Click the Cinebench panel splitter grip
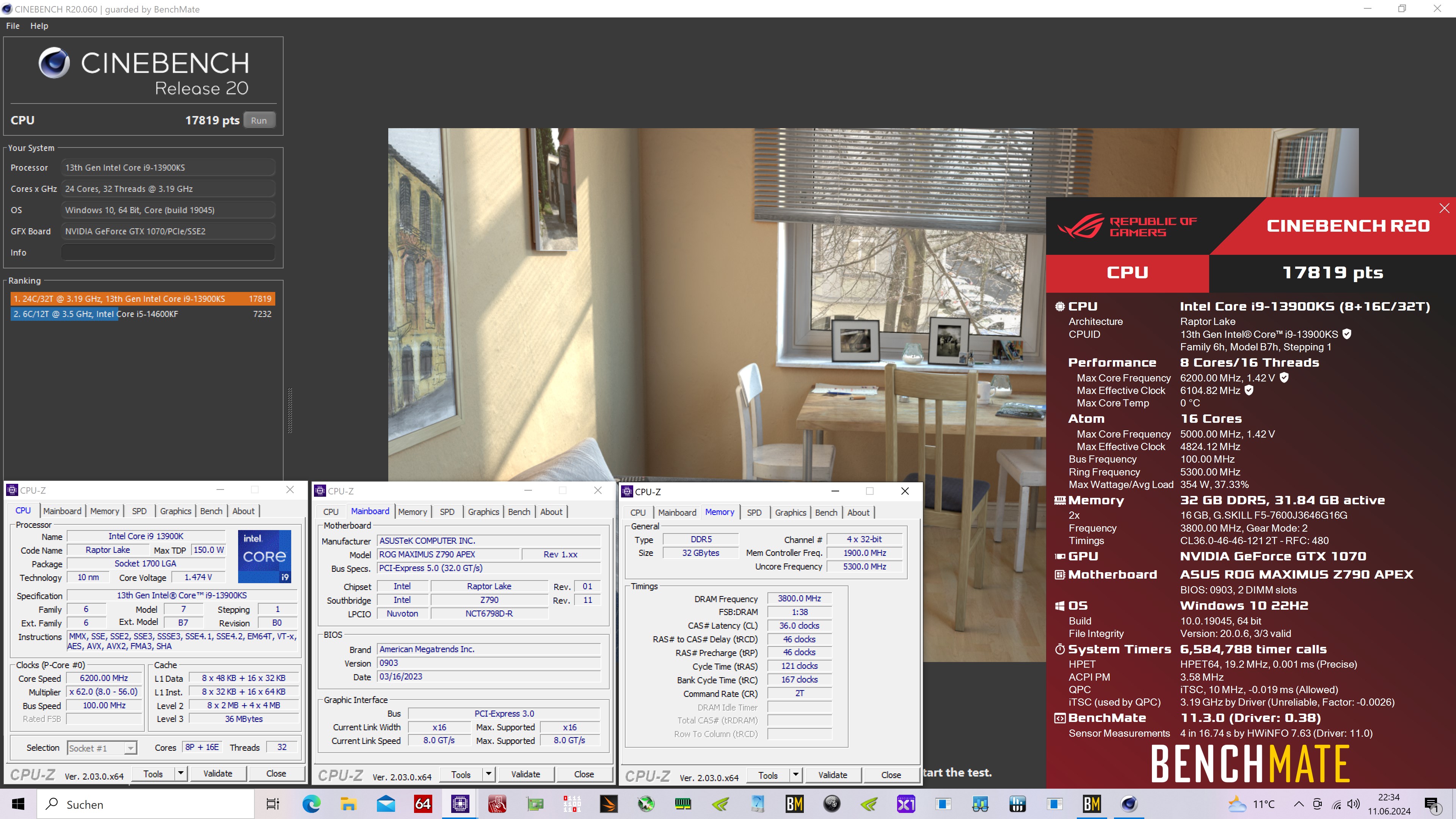1456x819 pixels. [x=290, y=411]
